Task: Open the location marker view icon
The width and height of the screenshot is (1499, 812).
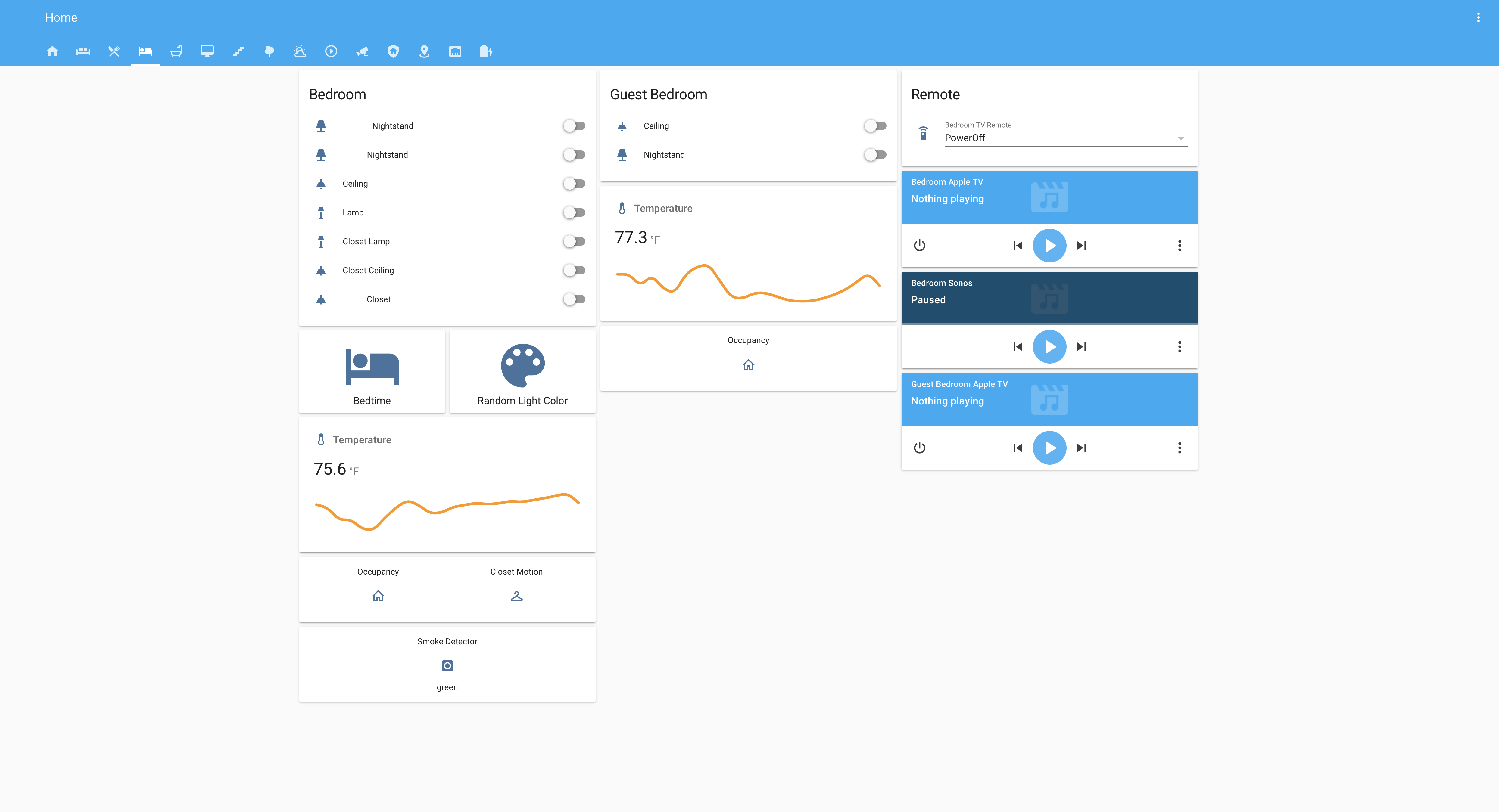Action: point(424,51)
